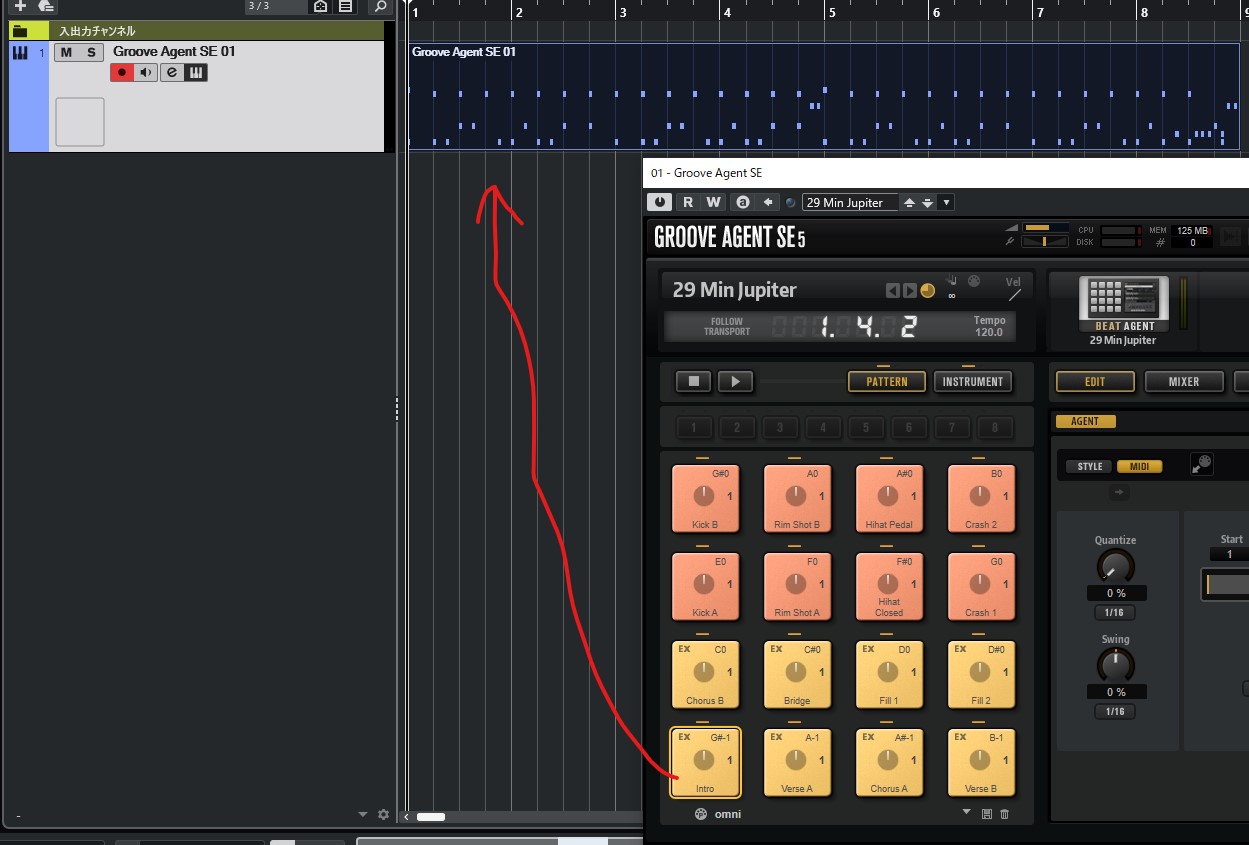The width and height of the screenshot is (1249, 845).
Task: Select the STYLE player mode
Action: tap(1090, 466)
